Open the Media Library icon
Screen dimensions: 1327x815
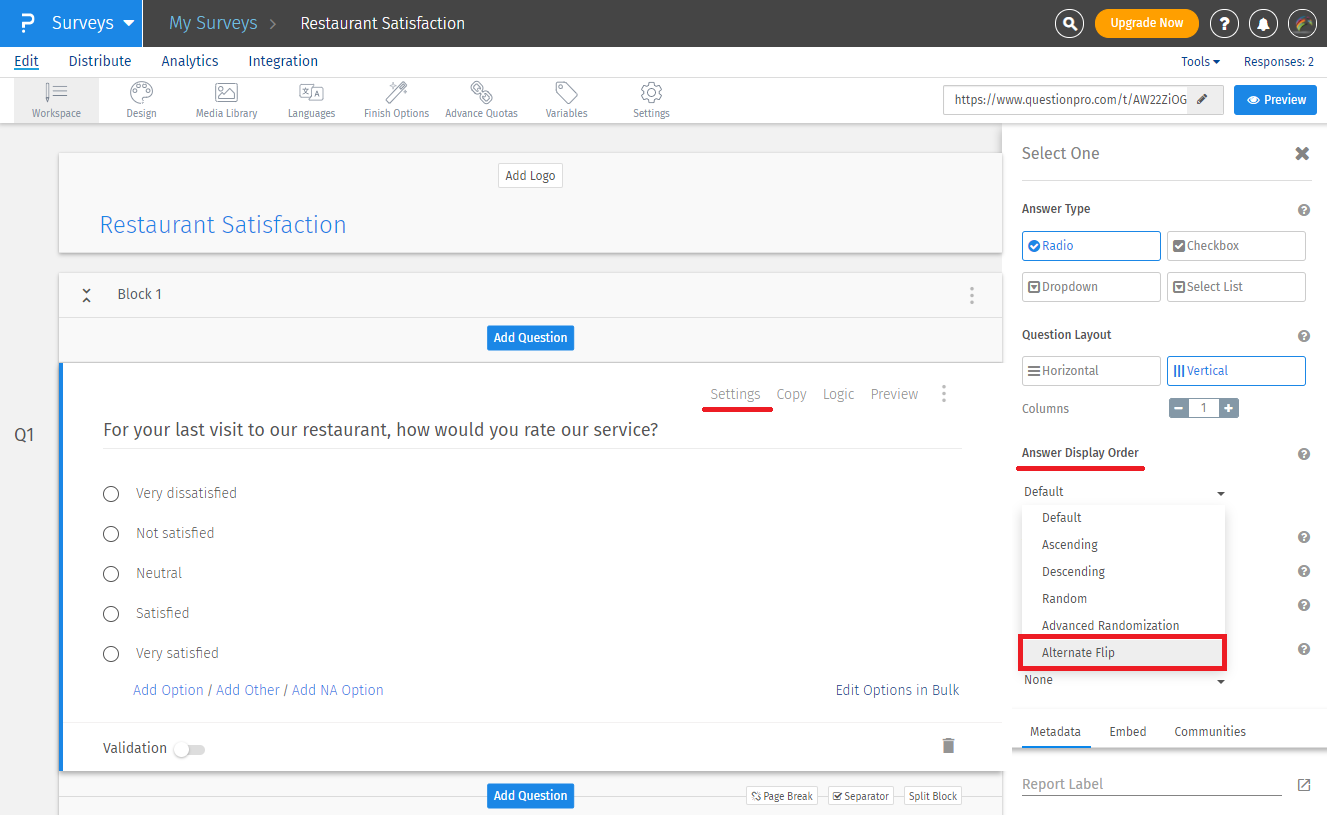click(226, 93)
